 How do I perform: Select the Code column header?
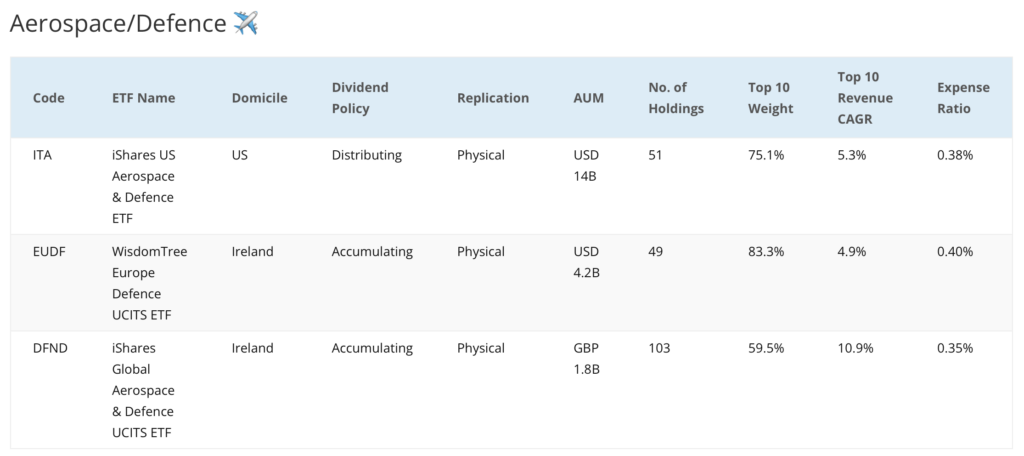(x=49, y=98)
